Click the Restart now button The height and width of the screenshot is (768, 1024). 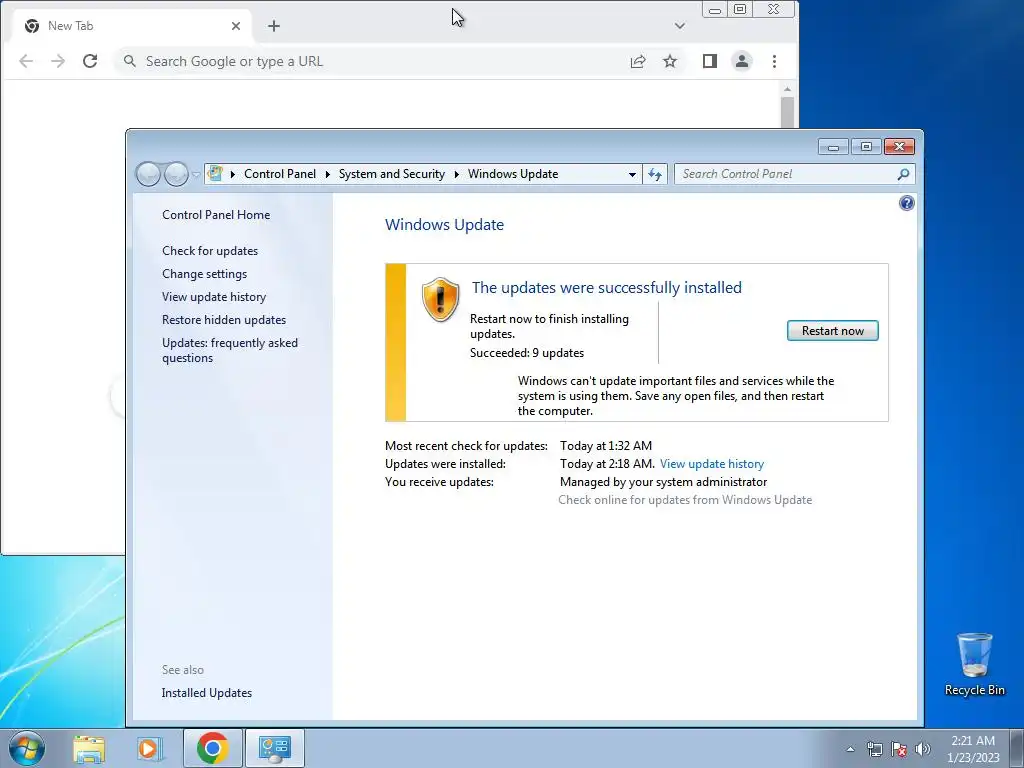[832, 330]
